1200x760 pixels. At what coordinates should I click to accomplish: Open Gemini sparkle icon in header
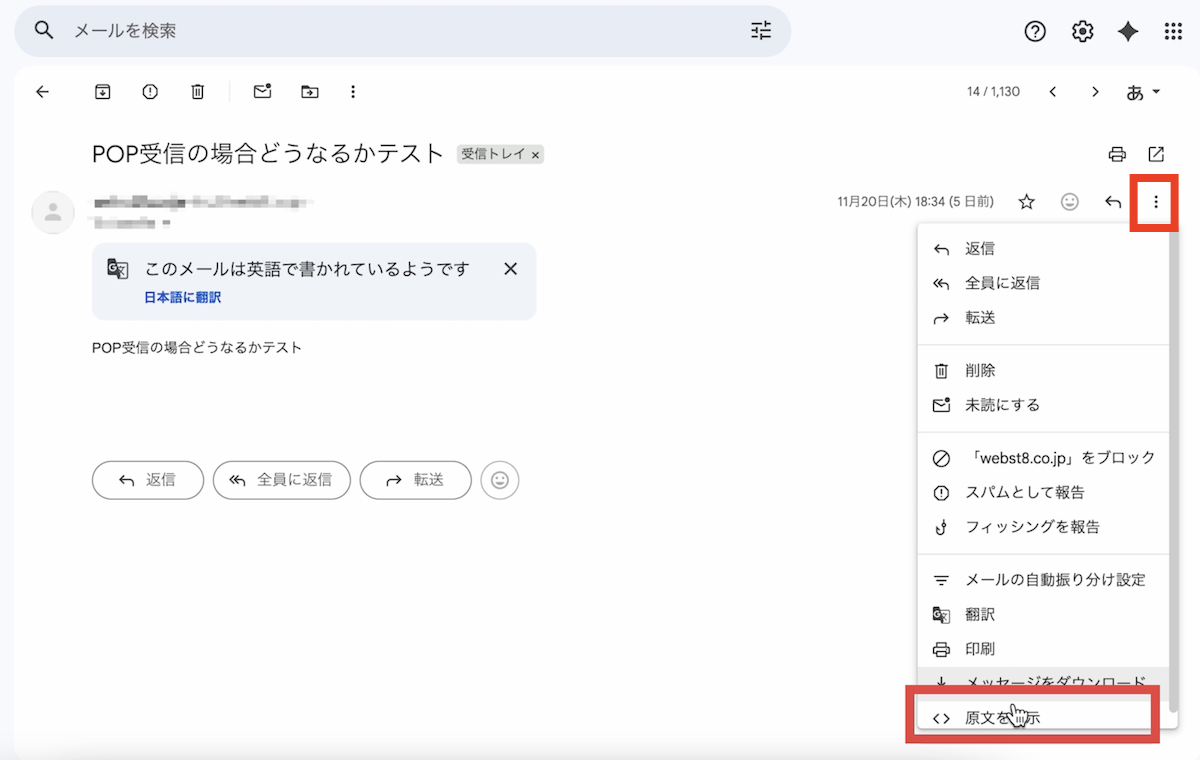pyautogui.click(x=1128, y=32)
